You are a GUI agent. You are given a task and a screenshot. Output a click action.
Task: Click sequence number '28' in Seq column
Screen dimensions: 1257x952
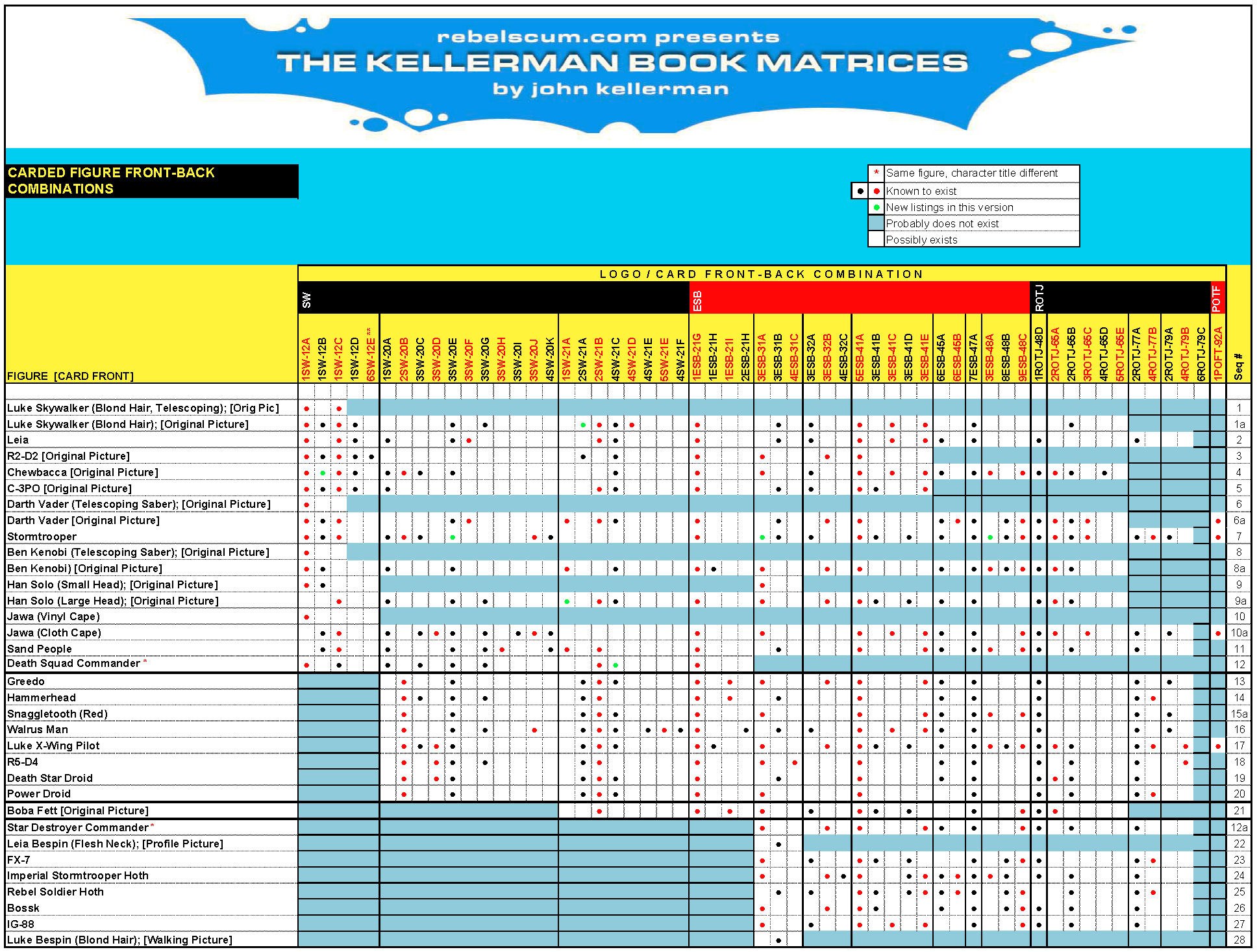point(1239,940)
